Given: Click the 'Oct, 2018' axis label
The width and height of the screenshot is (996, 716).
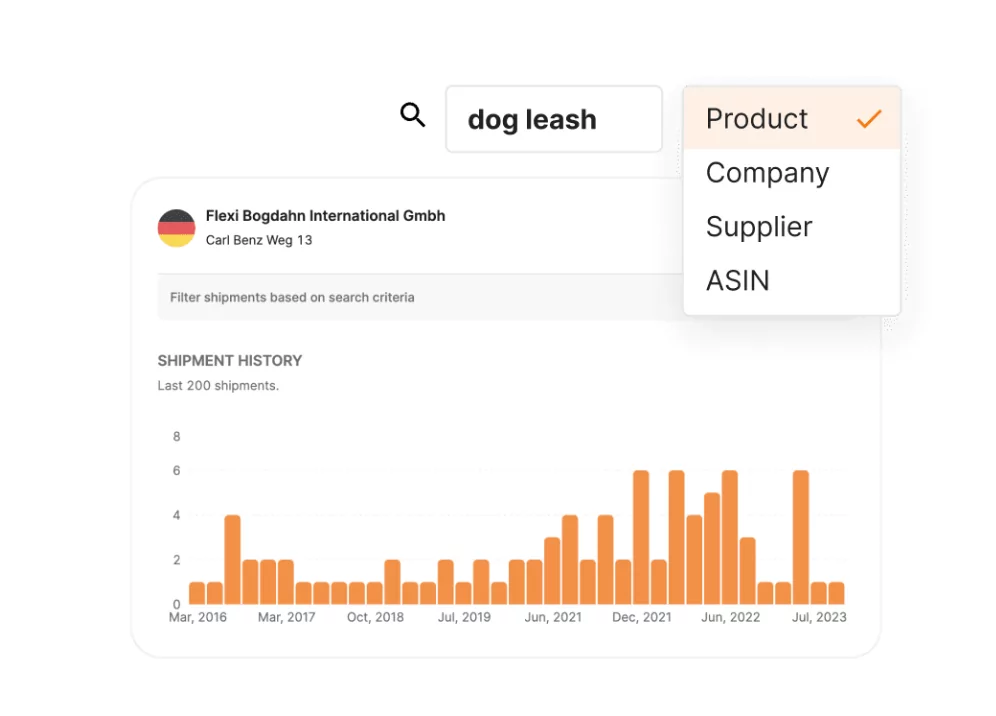Looking at the screenshot, I should pyautogui.click(x=375, y=618).
